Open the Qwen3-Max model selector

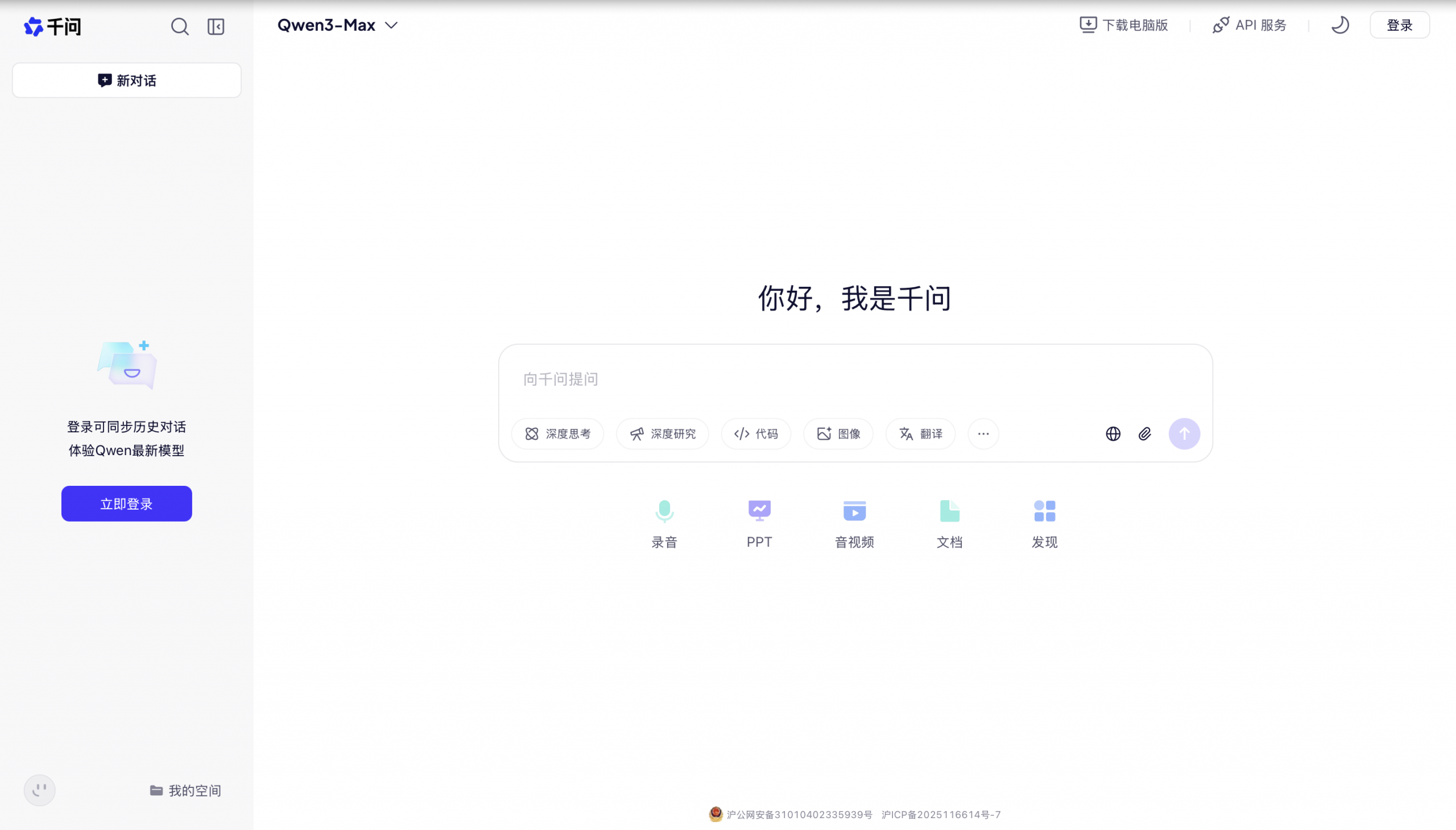click(x=336, y=25)
